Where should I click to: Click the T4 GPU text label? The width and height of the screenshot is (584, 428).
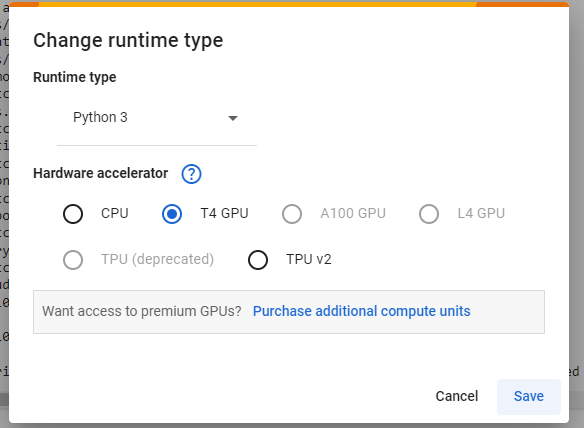pos(224,213)
